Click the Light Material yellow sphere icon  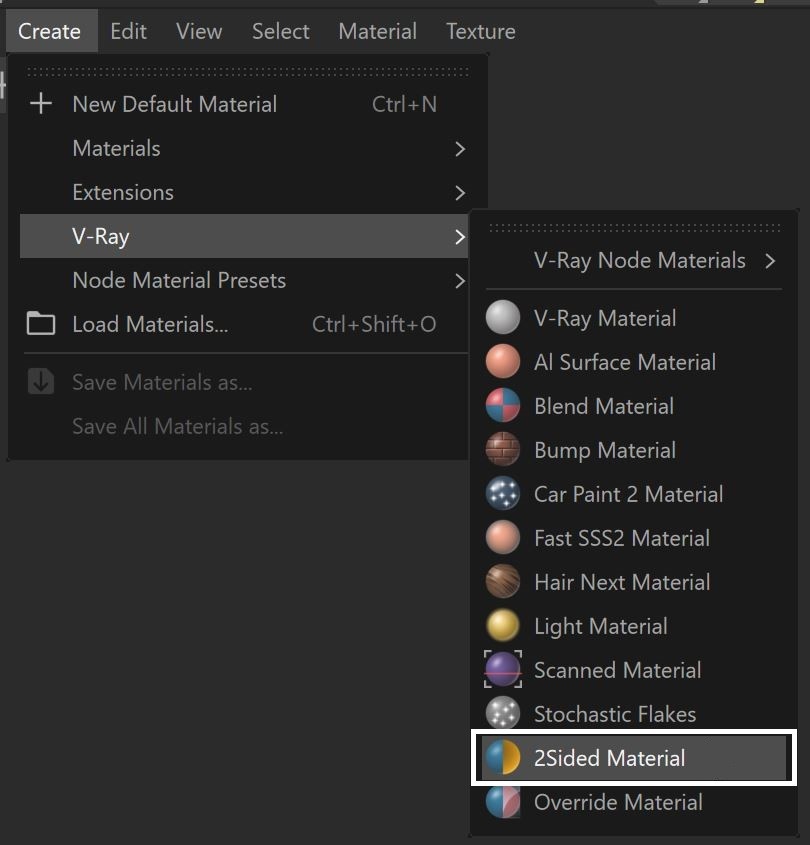(x=502, y=626)
